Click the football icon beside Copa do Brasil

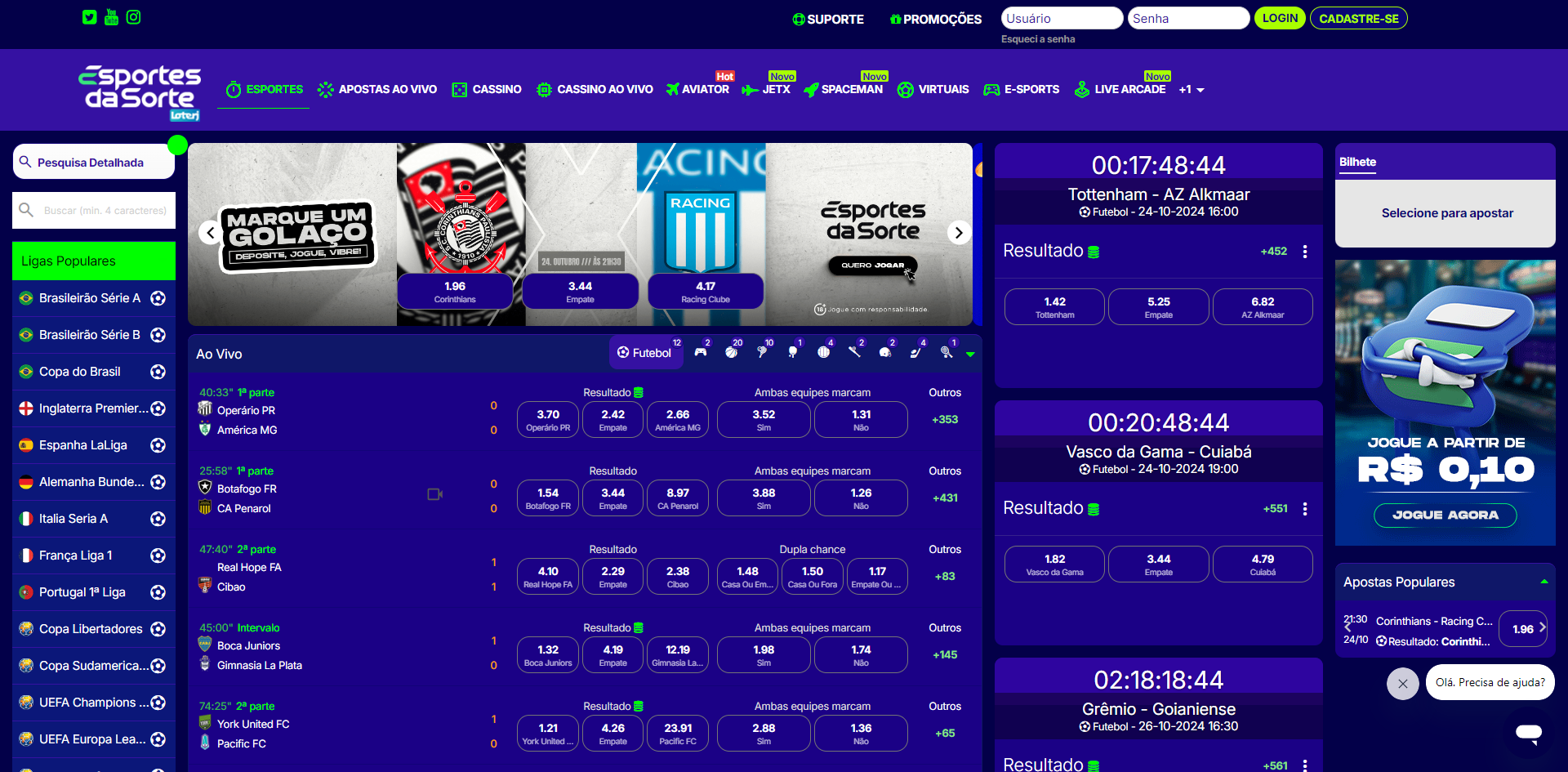click(158, 372)
